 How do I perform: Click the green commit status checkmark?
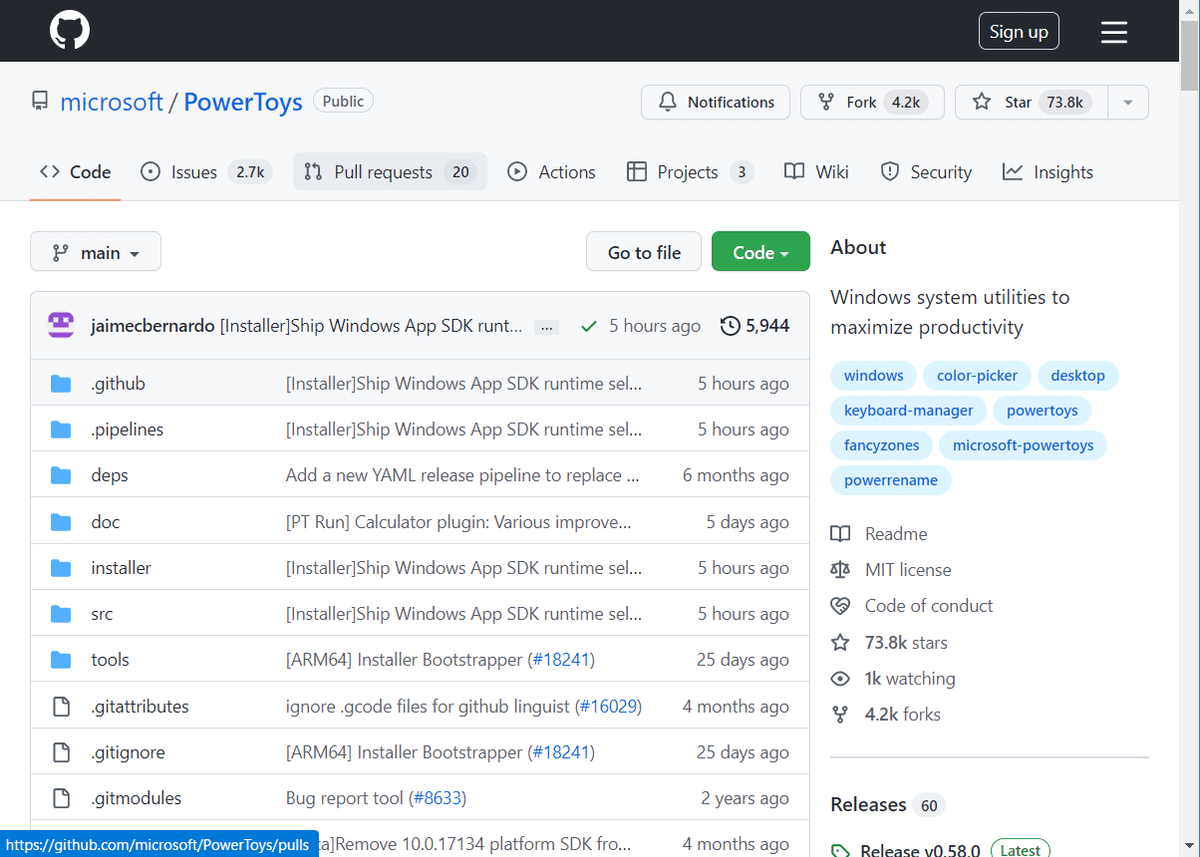[589, 326]
